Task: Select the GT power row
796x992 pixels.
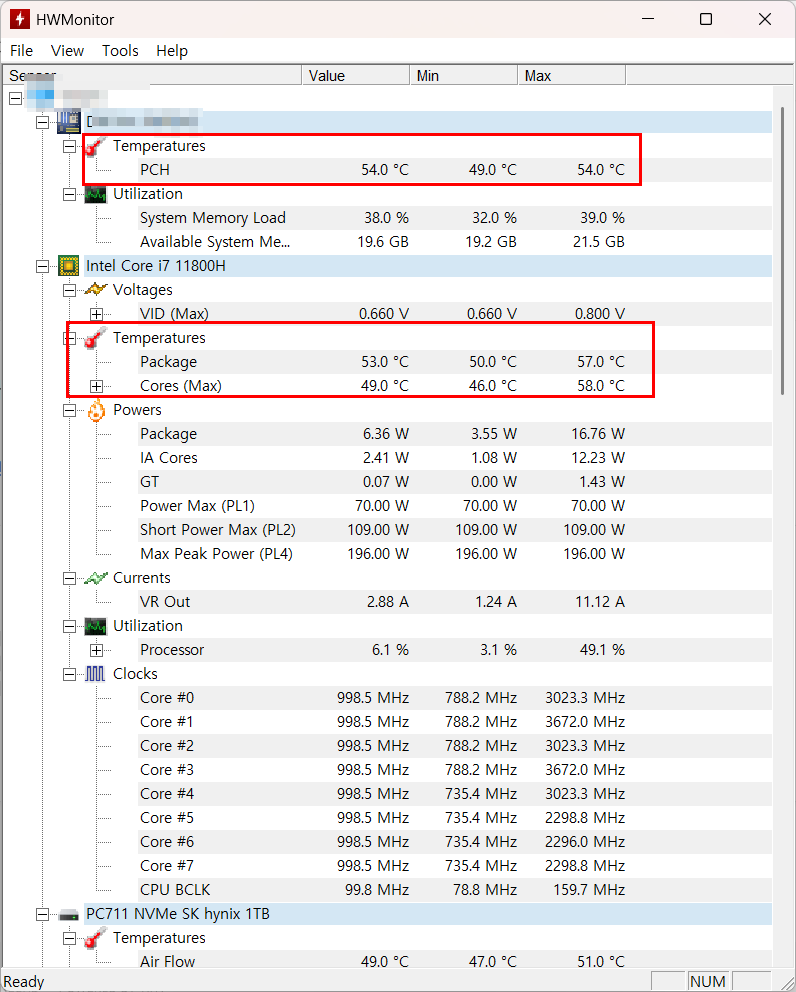Action: pyautogui.click(x=454, y=482)
